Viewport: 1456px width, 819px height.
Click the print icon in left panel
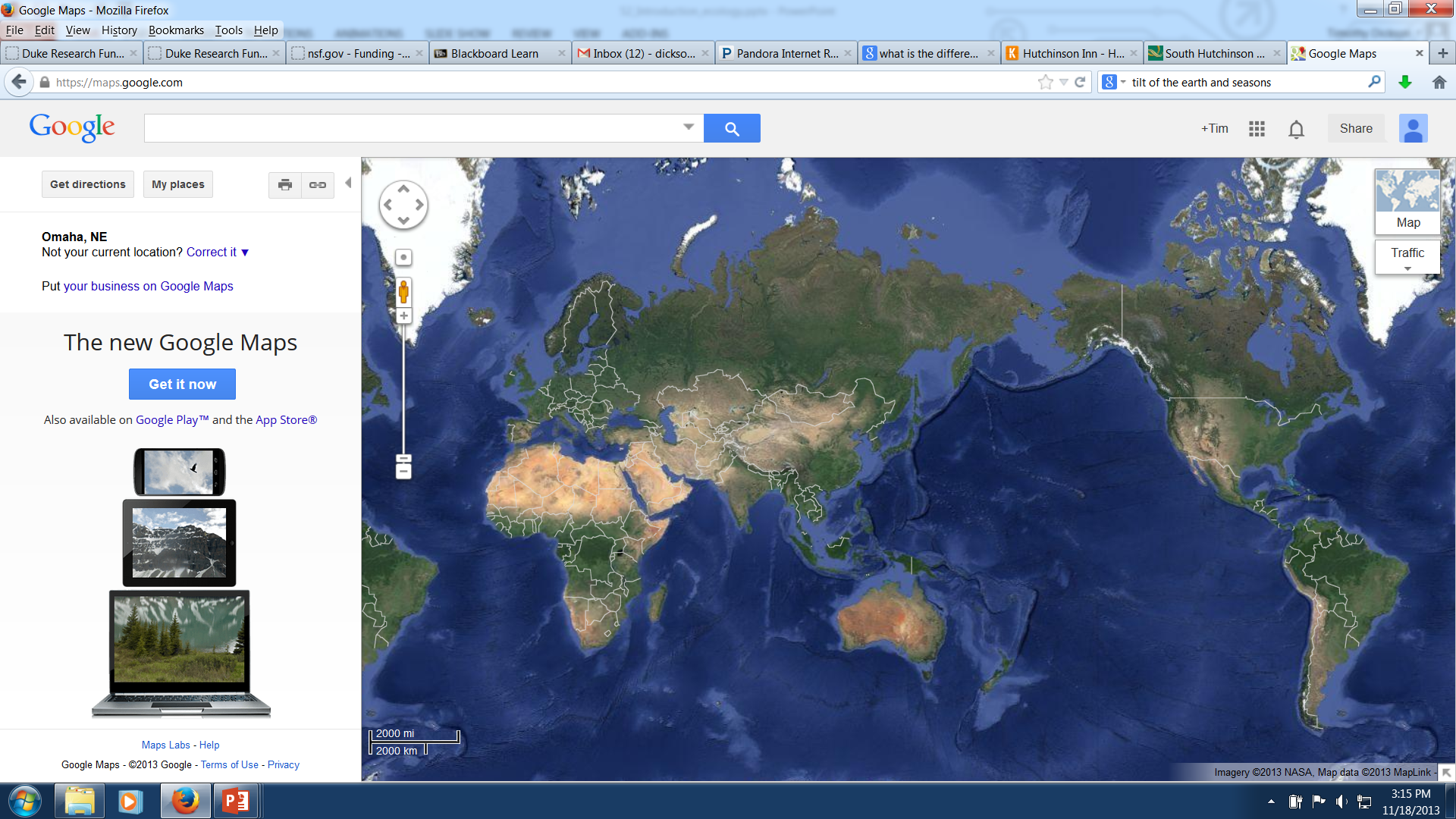pyautogui.click(x=285, y=184)
